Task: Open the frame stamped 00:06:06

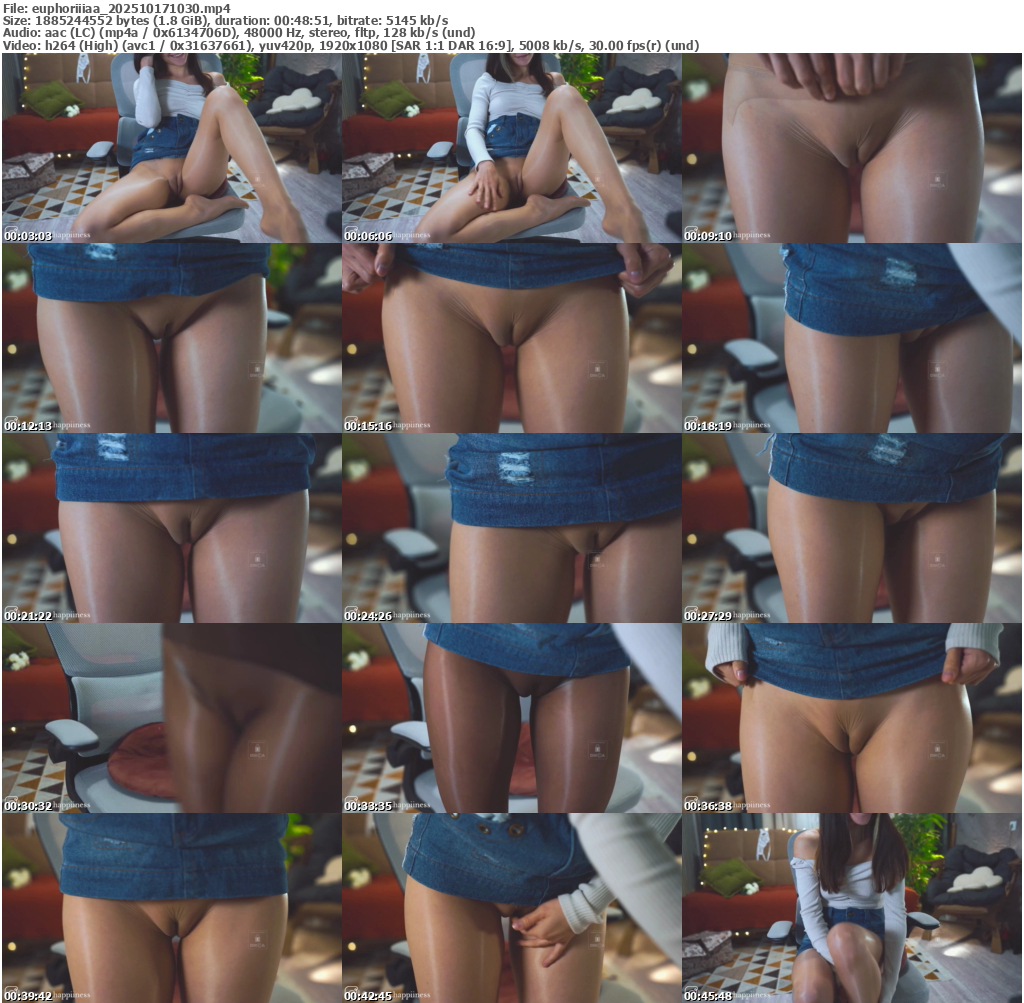Action: pyautogui.click(x=511, y=148)
